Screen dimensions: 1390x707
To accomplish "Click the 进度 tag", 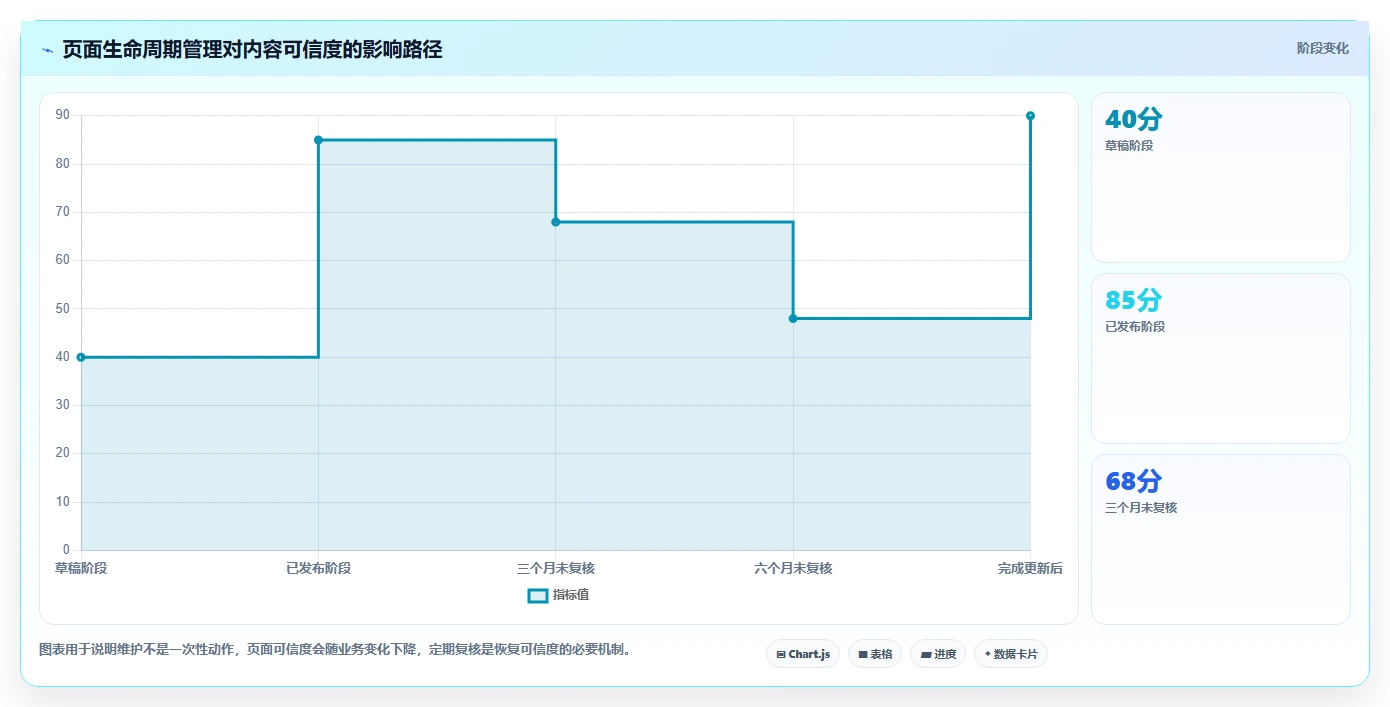I will tap(938, 654).
